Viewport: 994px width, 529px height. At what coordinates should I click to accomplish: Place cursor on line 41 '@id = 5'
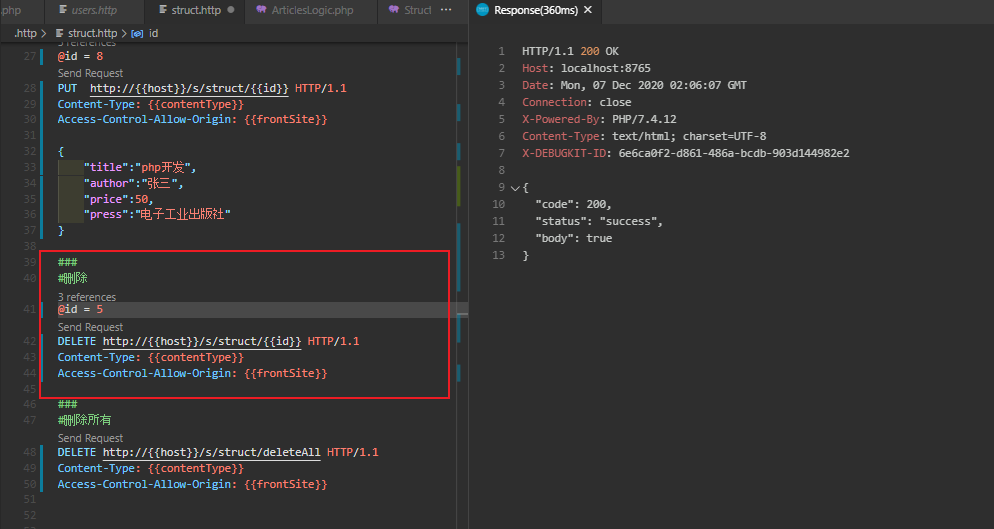pos(80,310)
